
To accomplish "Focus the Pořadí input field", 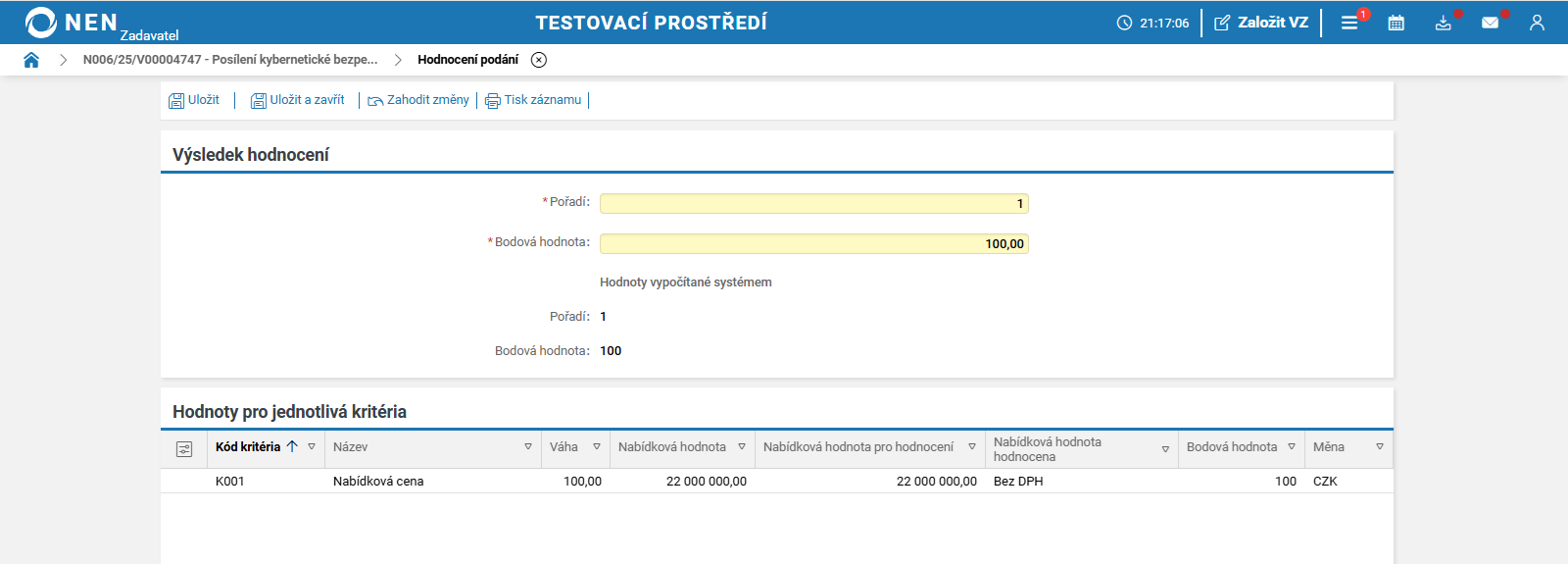I will (x=813, y=203).
